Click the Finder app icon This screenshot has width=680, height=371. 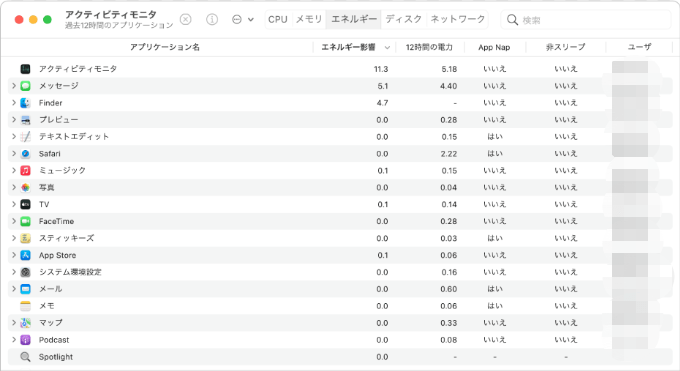(26, 103)
